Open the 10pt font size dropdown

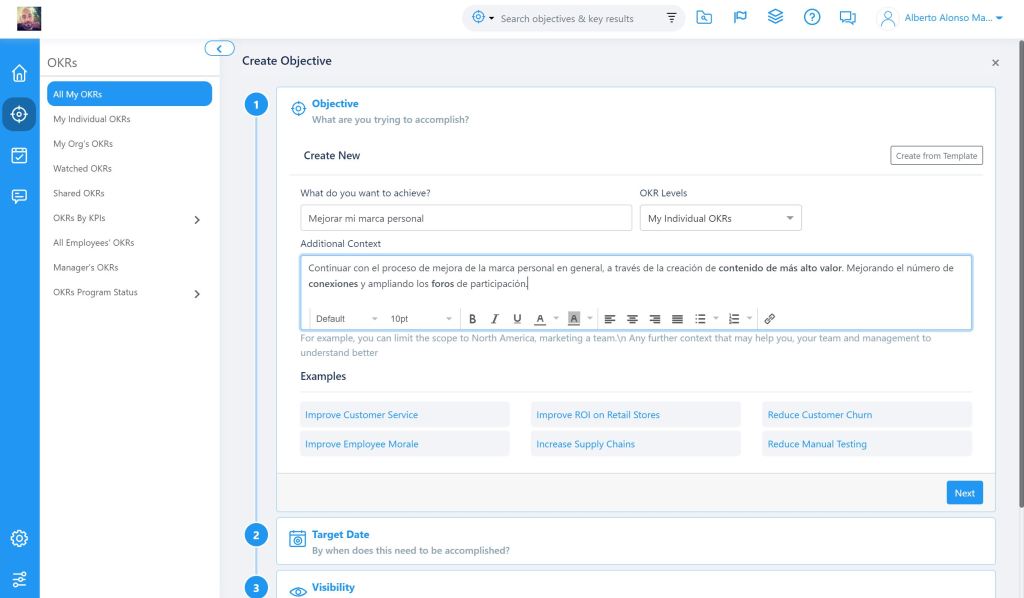pyautogui.click(x=420, y=319)
